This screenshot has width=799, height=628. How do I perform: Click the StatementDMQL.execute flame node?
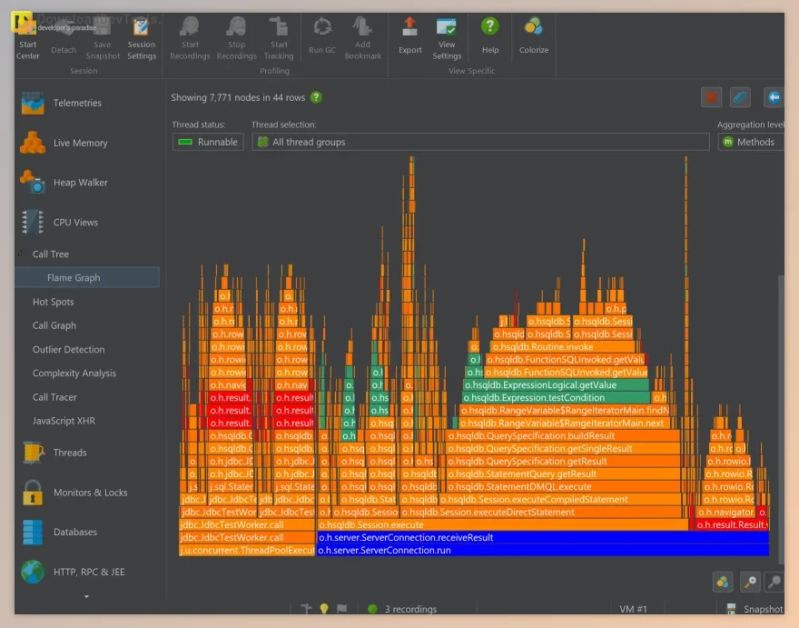[563, 487]
